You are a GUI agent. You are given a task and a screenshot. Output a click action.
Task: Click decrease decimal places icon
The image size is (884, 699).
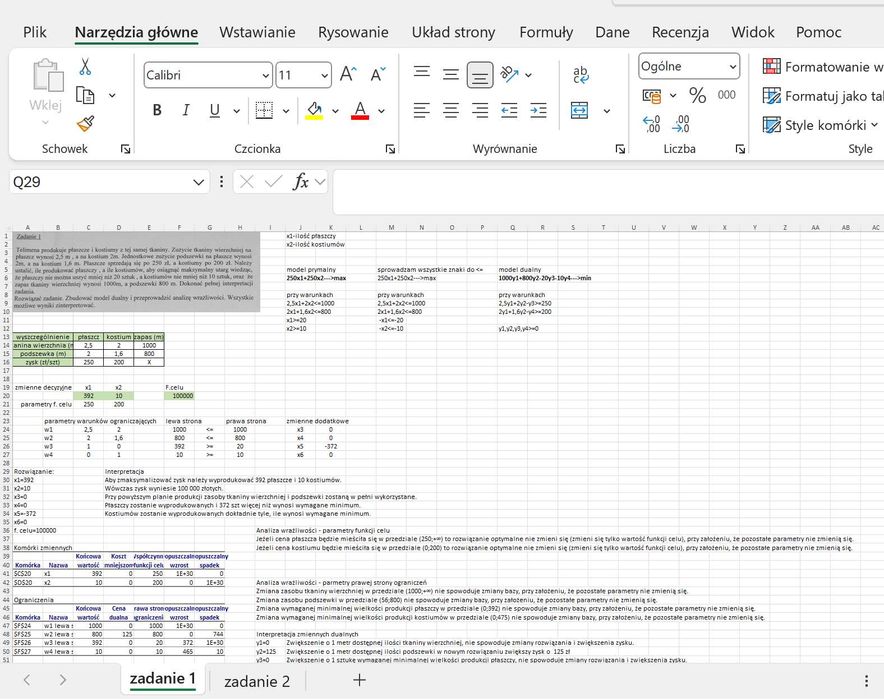681,123
